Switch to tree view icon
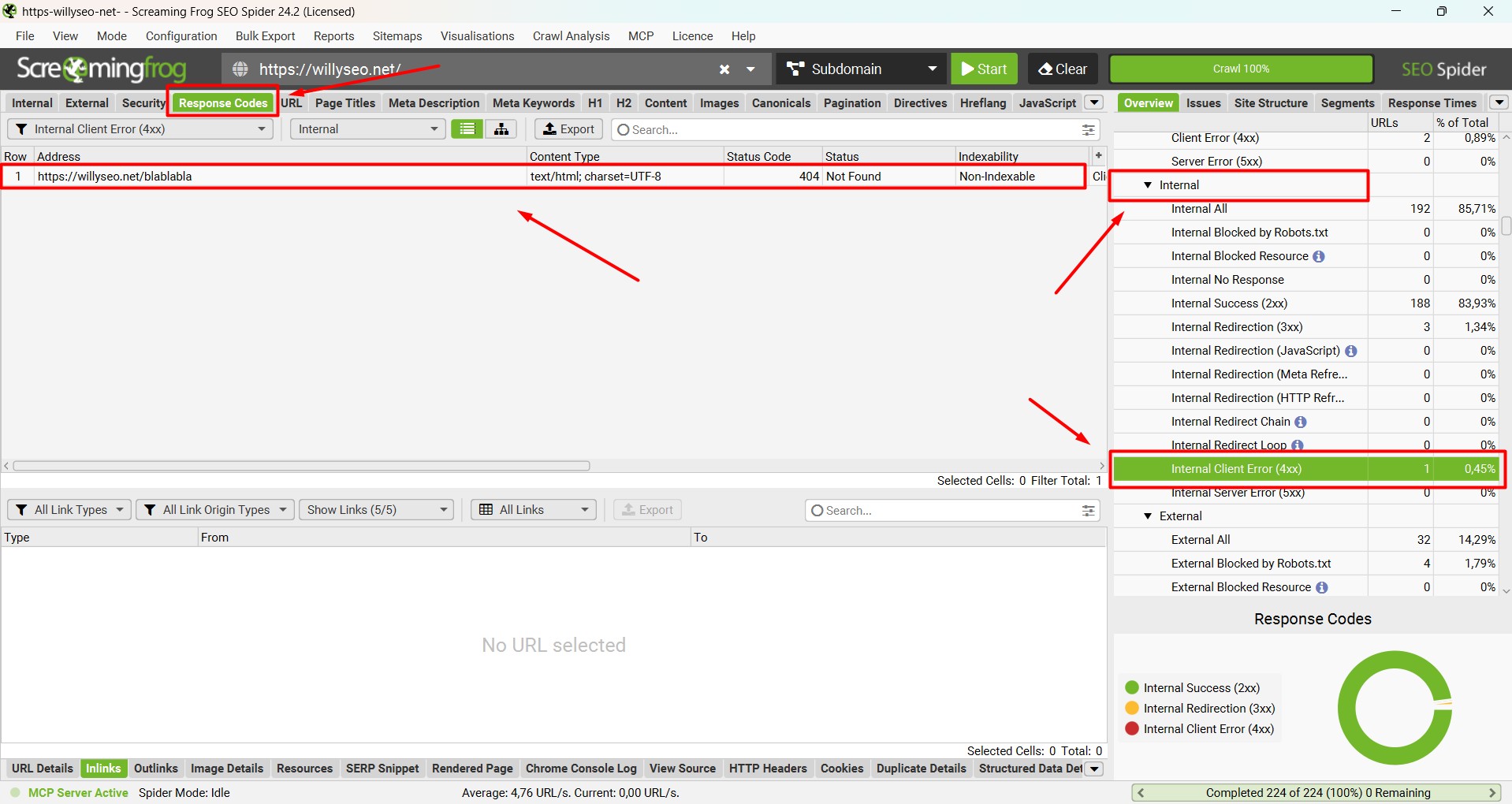Image resolution: width=1512 pixels, height=804 pixels. click(x=501, y=129)
